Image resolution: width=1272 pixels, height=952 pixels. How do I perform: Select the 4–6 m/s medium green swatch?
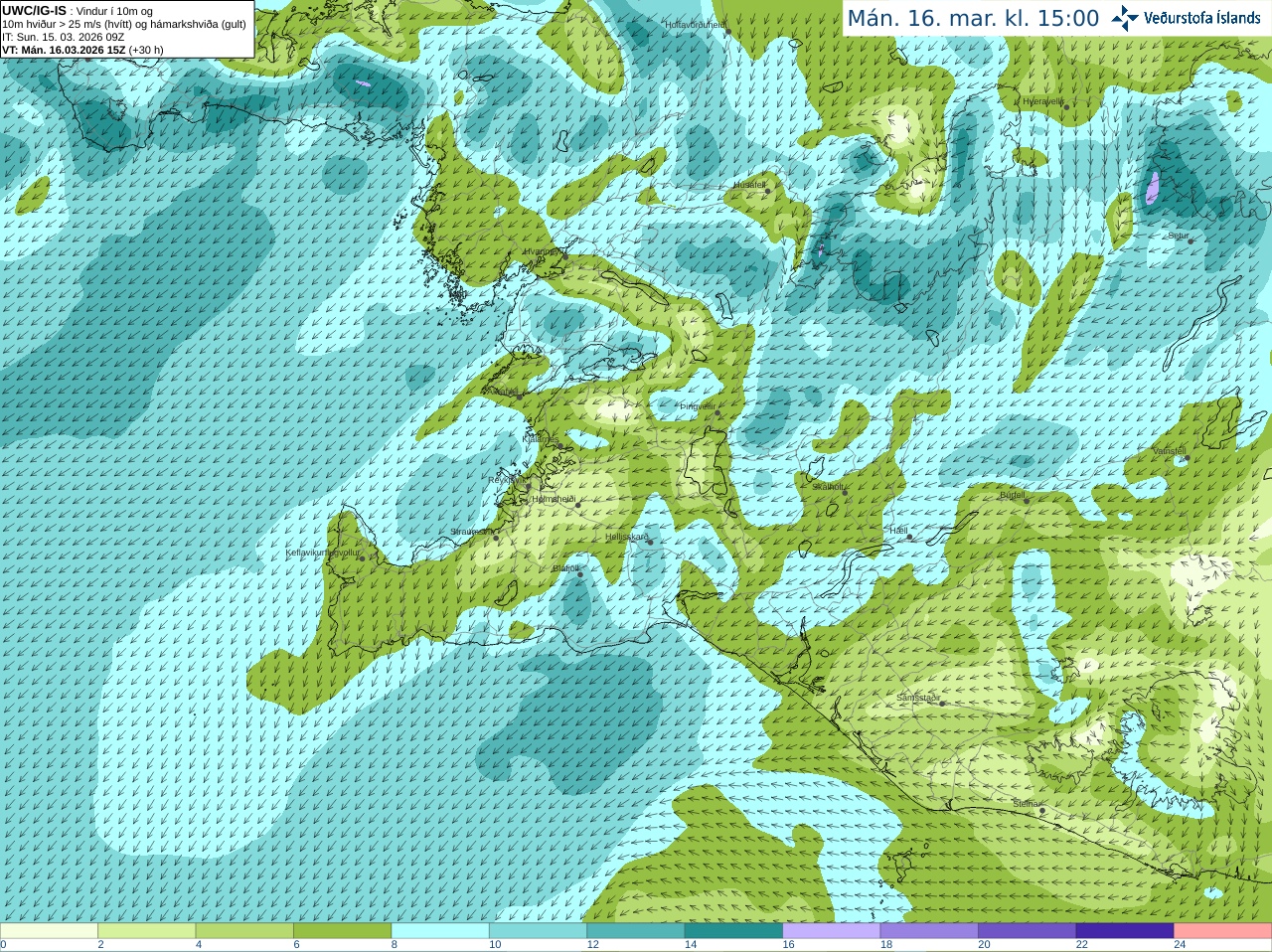[x=244, y=931]
